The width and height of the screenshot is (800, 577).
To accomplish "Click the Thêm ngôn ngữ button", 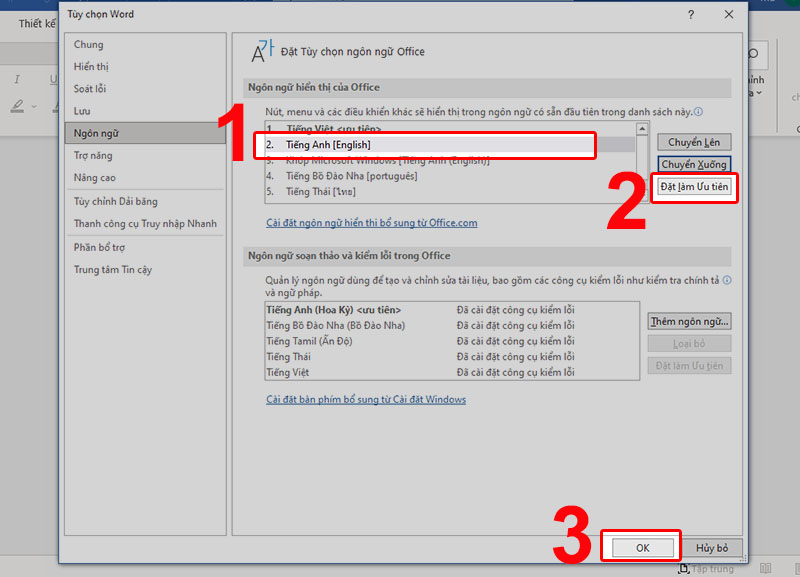I will coord(689,321).
